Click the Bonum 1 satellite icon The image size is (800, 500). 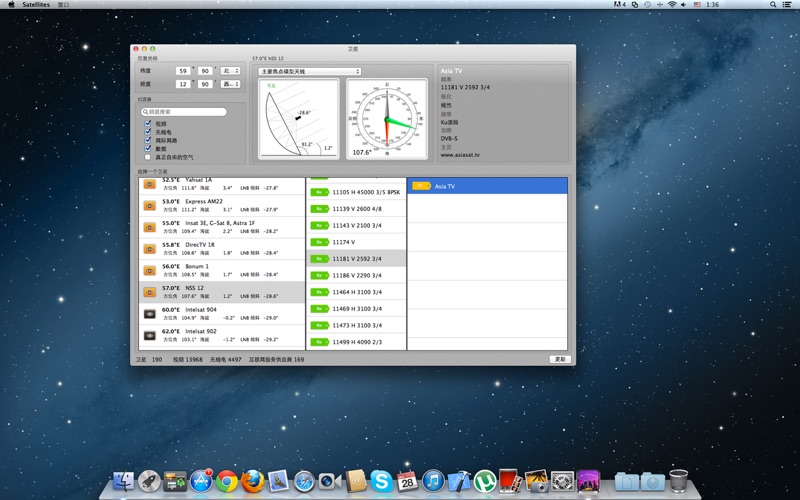point(149,270)
